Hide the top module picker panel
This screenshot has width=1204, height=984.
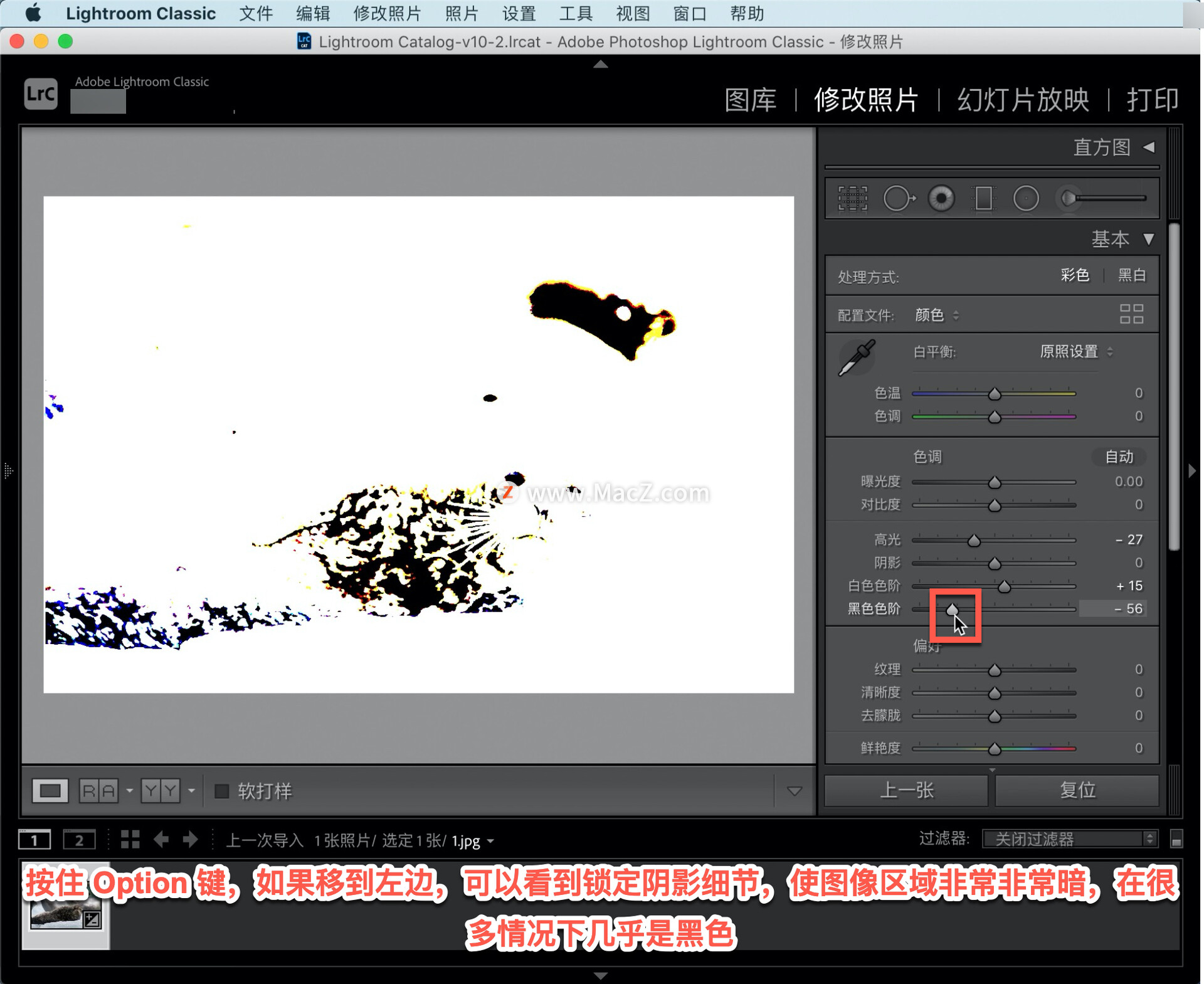coord(601,65)
